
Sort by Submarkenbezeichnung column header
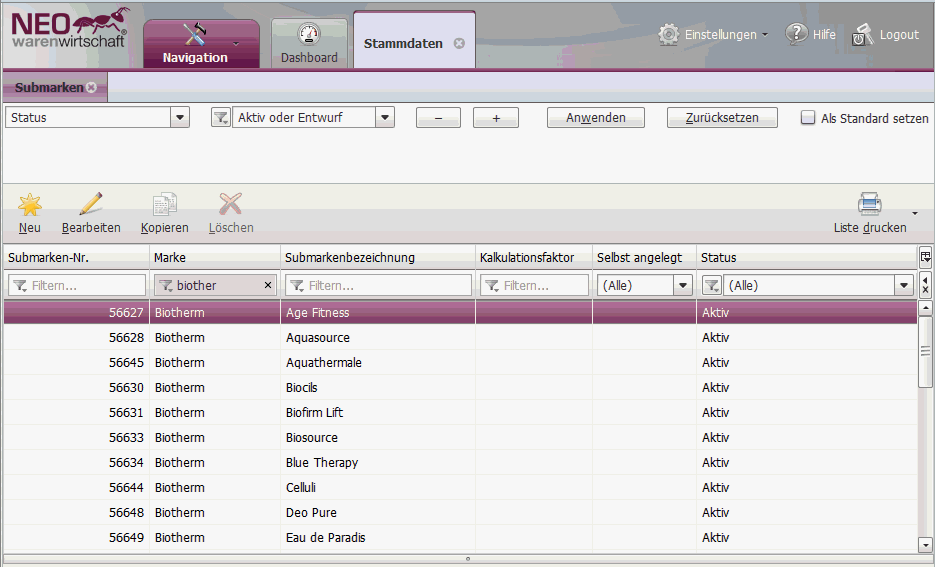(378, 258)
